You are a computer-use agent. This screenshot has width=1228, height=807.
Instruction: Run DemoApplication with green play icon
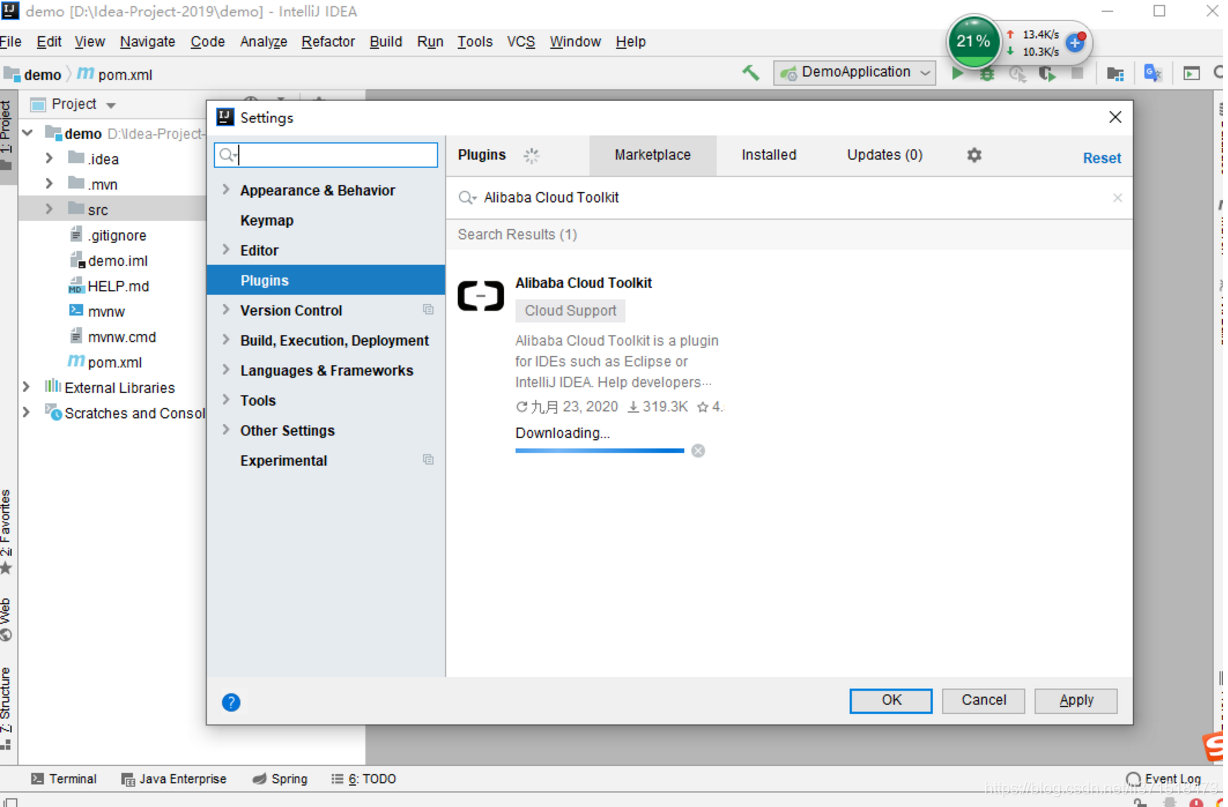958,73
